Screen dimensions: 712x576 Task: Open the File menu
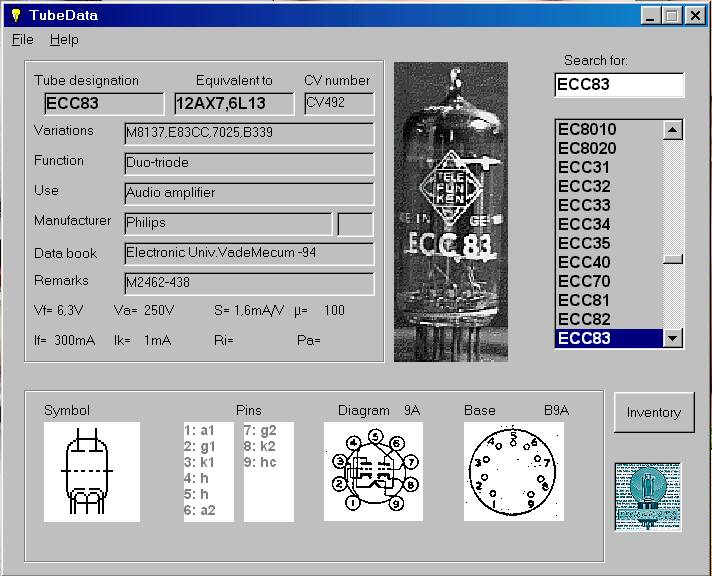[23, 40]
